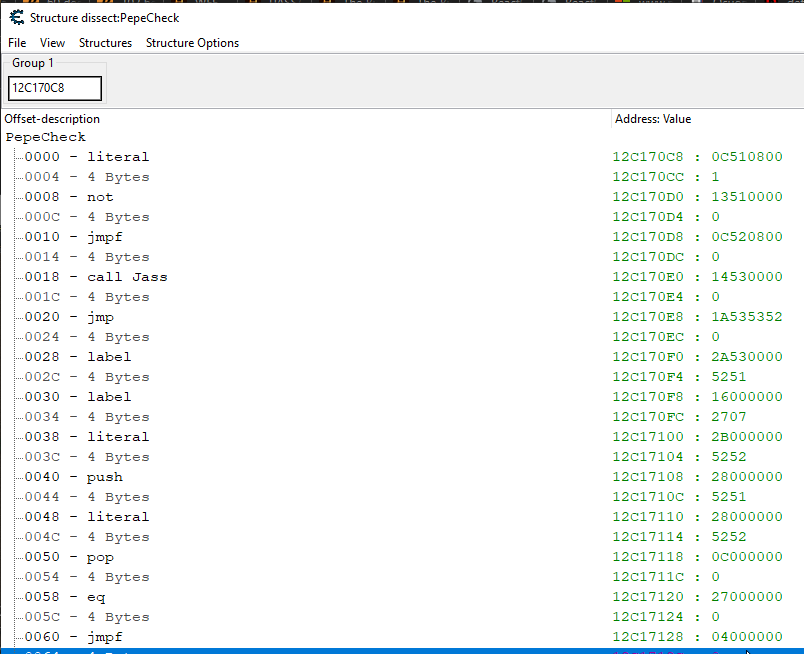Select row 0028 - label
This screenshot has height=654, width=804.
click(78, 357)
